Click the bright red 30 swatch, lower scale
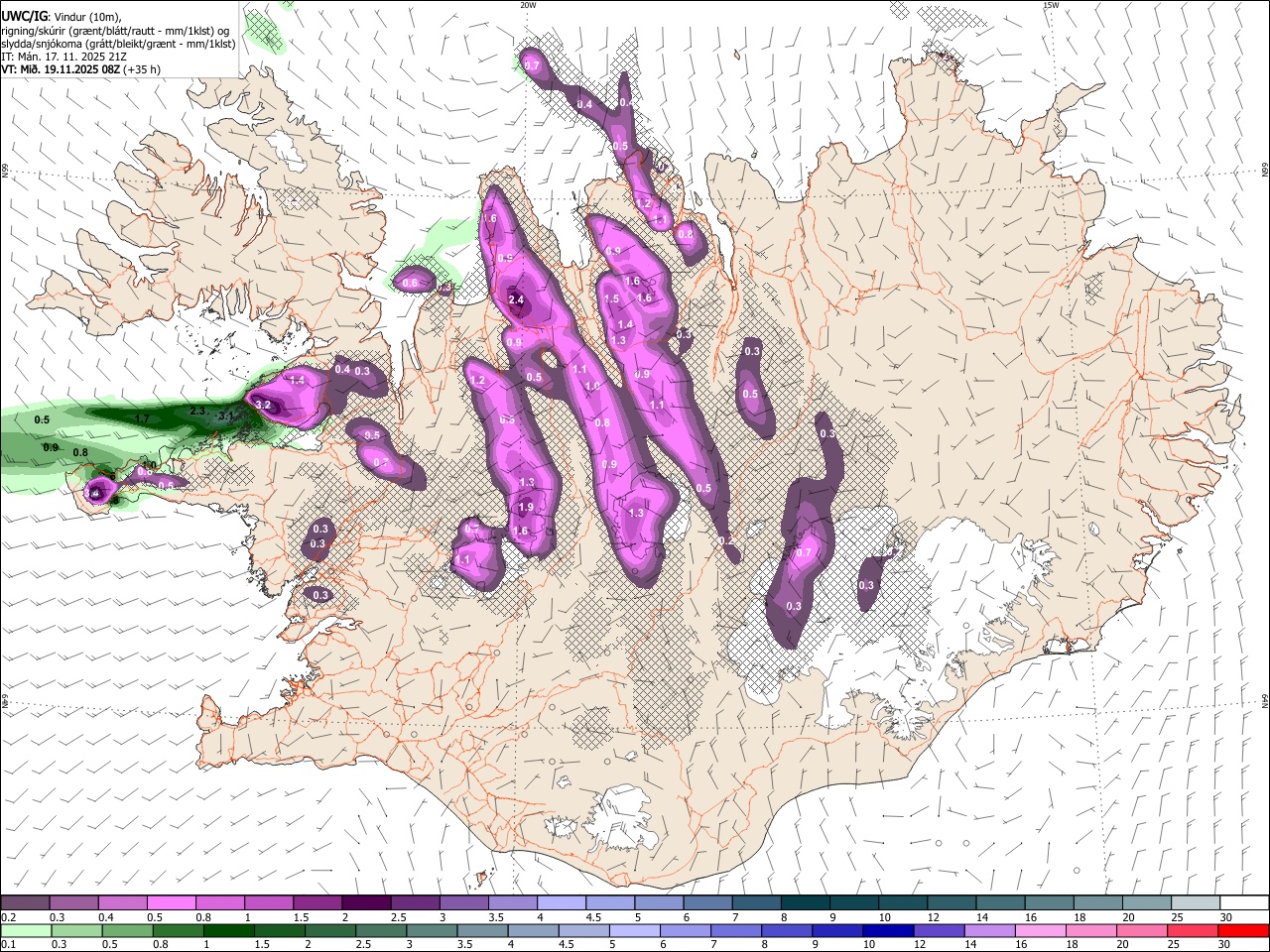 (x=1243, y=930)
